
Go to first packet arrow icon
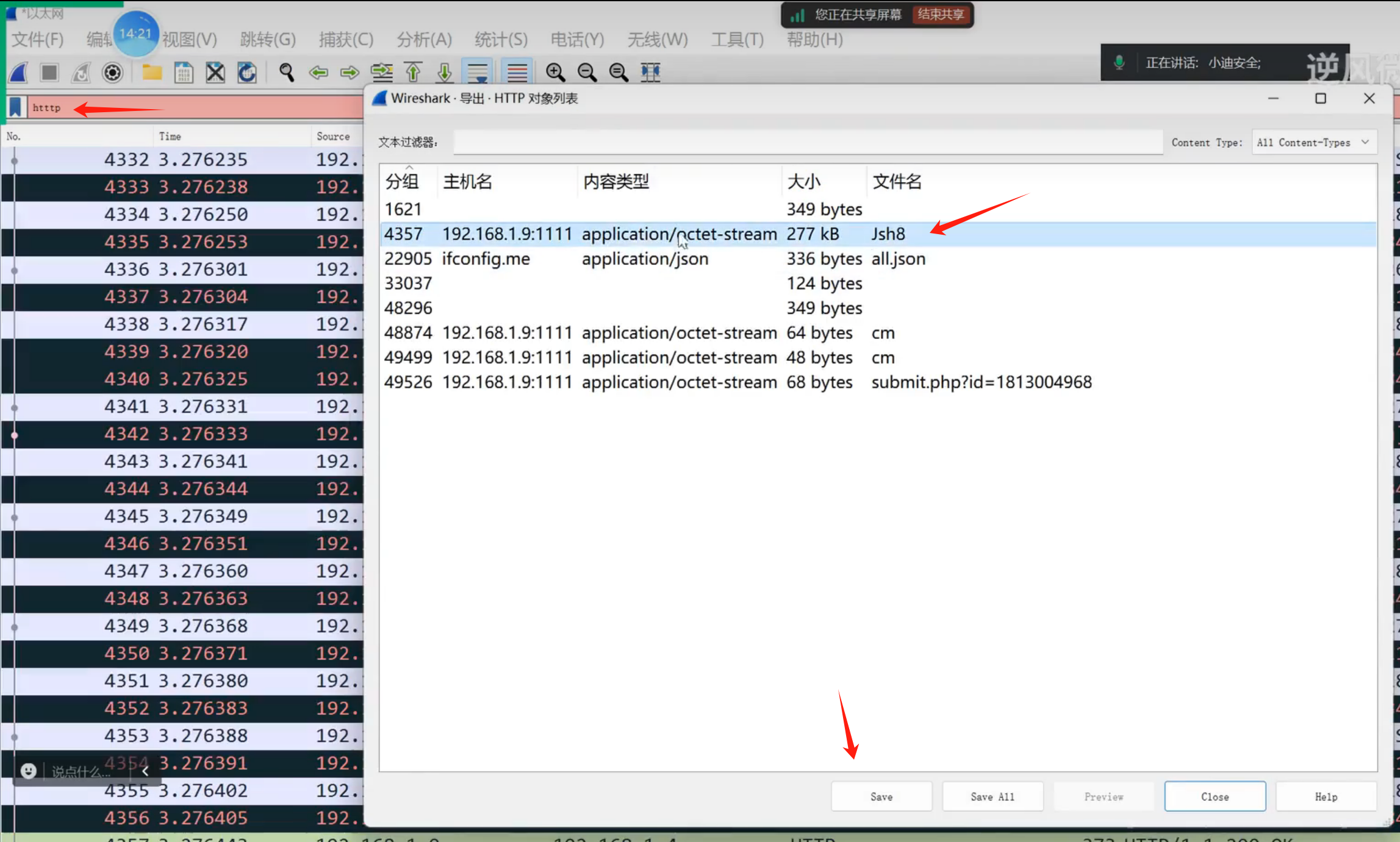413,73
